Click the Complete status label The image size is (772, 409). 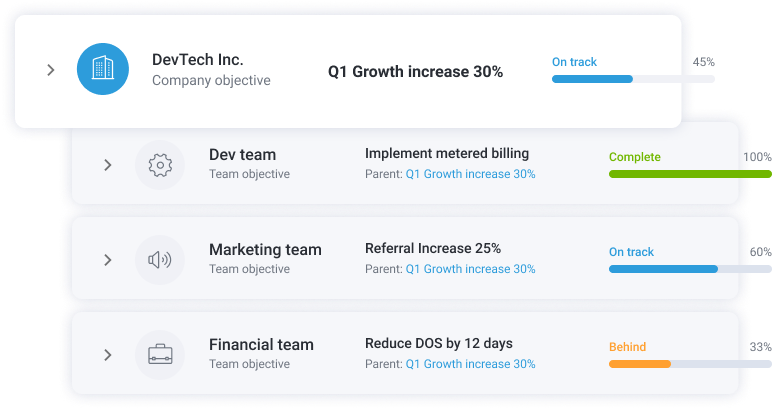click(635, 157)
